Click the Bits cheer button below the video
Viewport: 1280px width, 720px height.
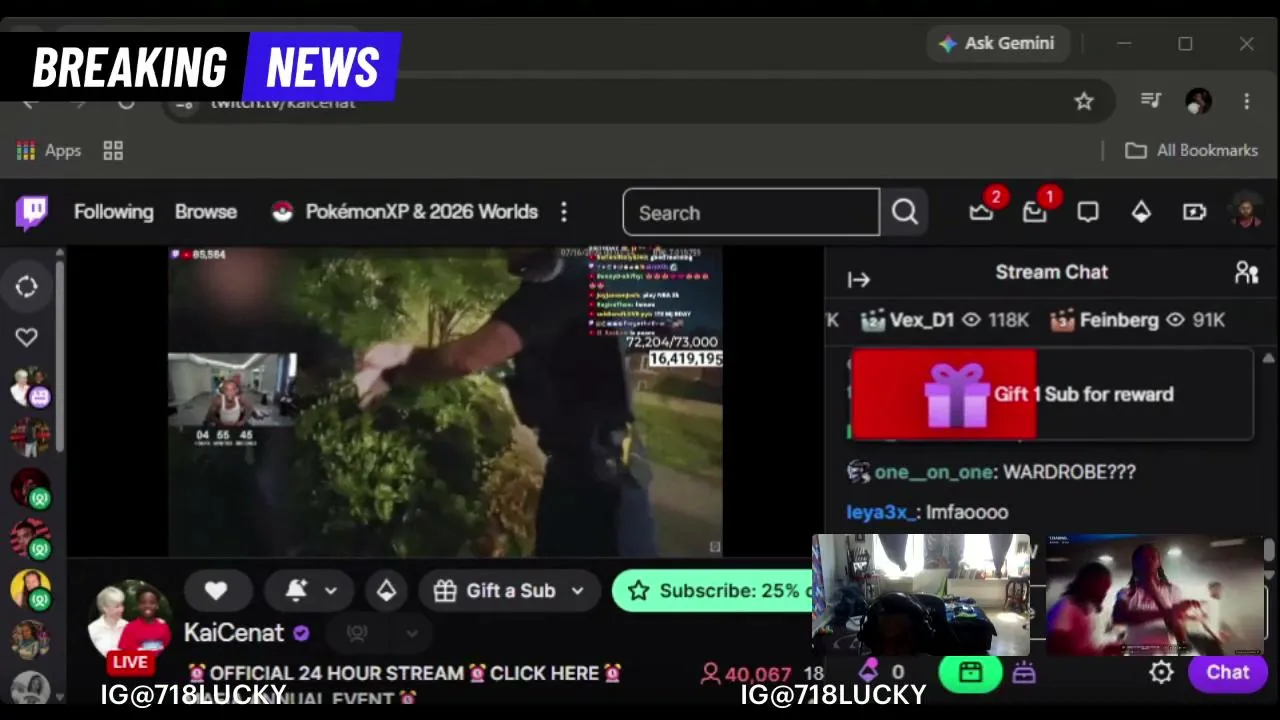386,591
